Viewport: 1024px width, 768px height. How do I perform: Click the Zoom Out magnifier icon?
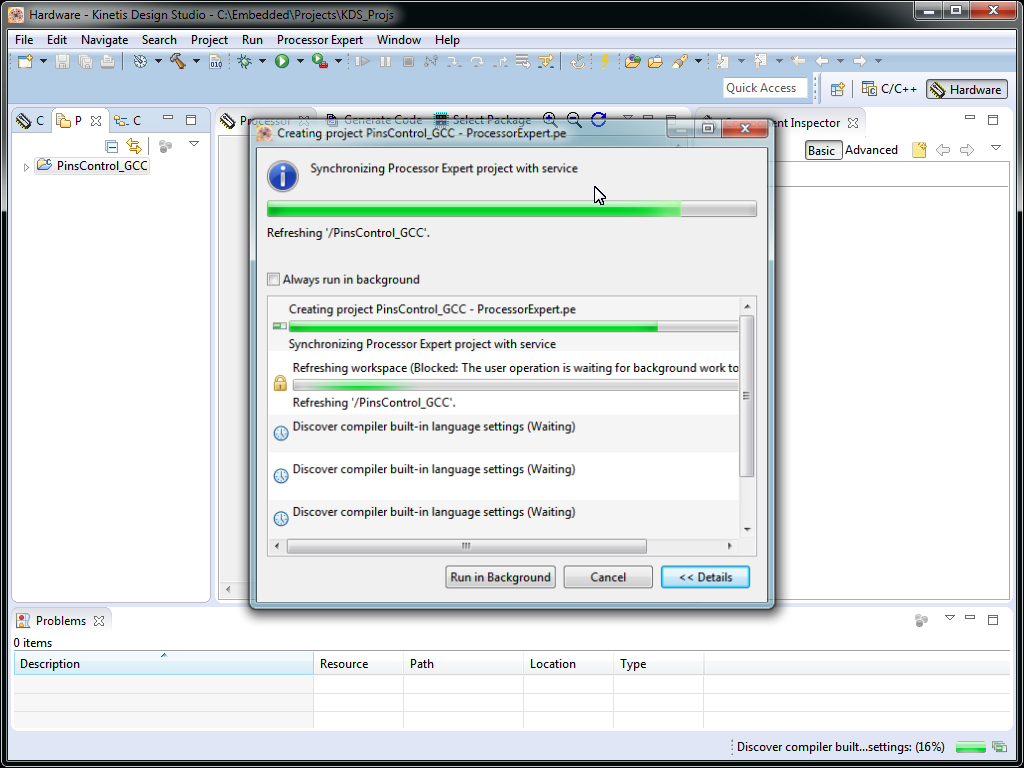(574, 120)
